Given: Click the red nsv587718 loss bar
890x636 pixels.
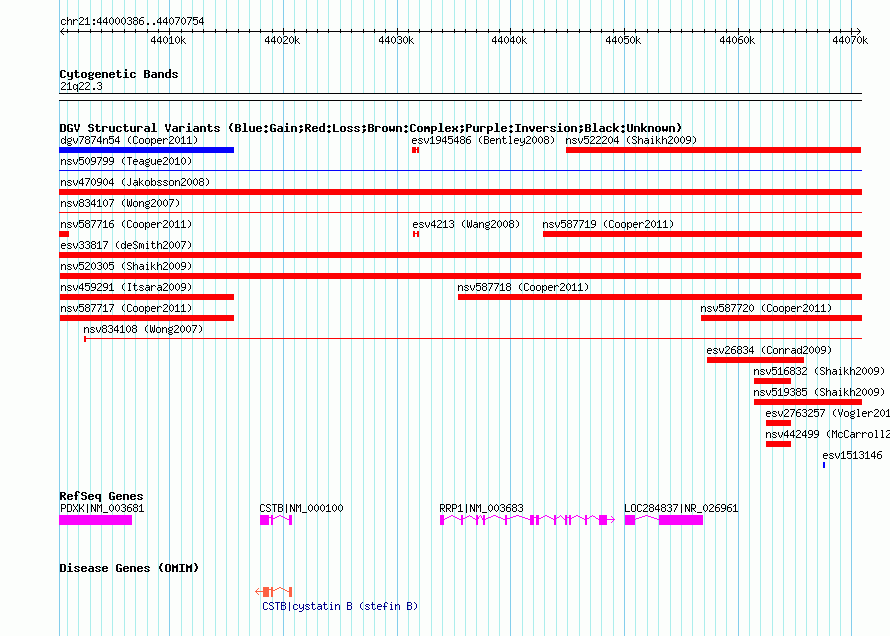Looking at the screenshot, I should 660,297.
